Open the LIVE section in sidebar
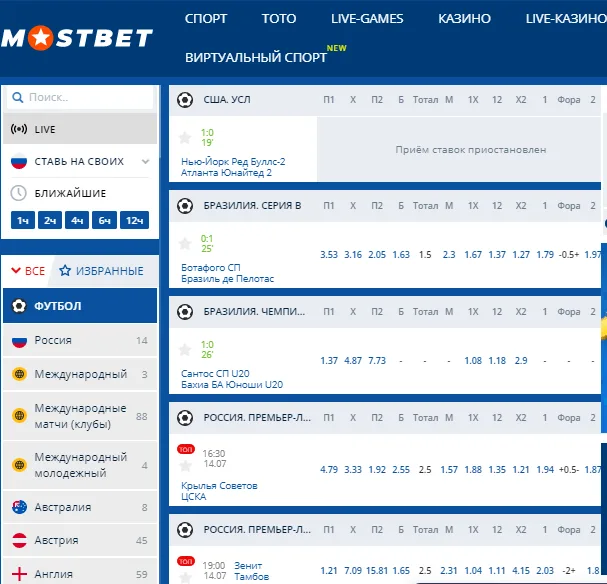Image resolution: width=607 pixels, height=584 pixels. 80,129
